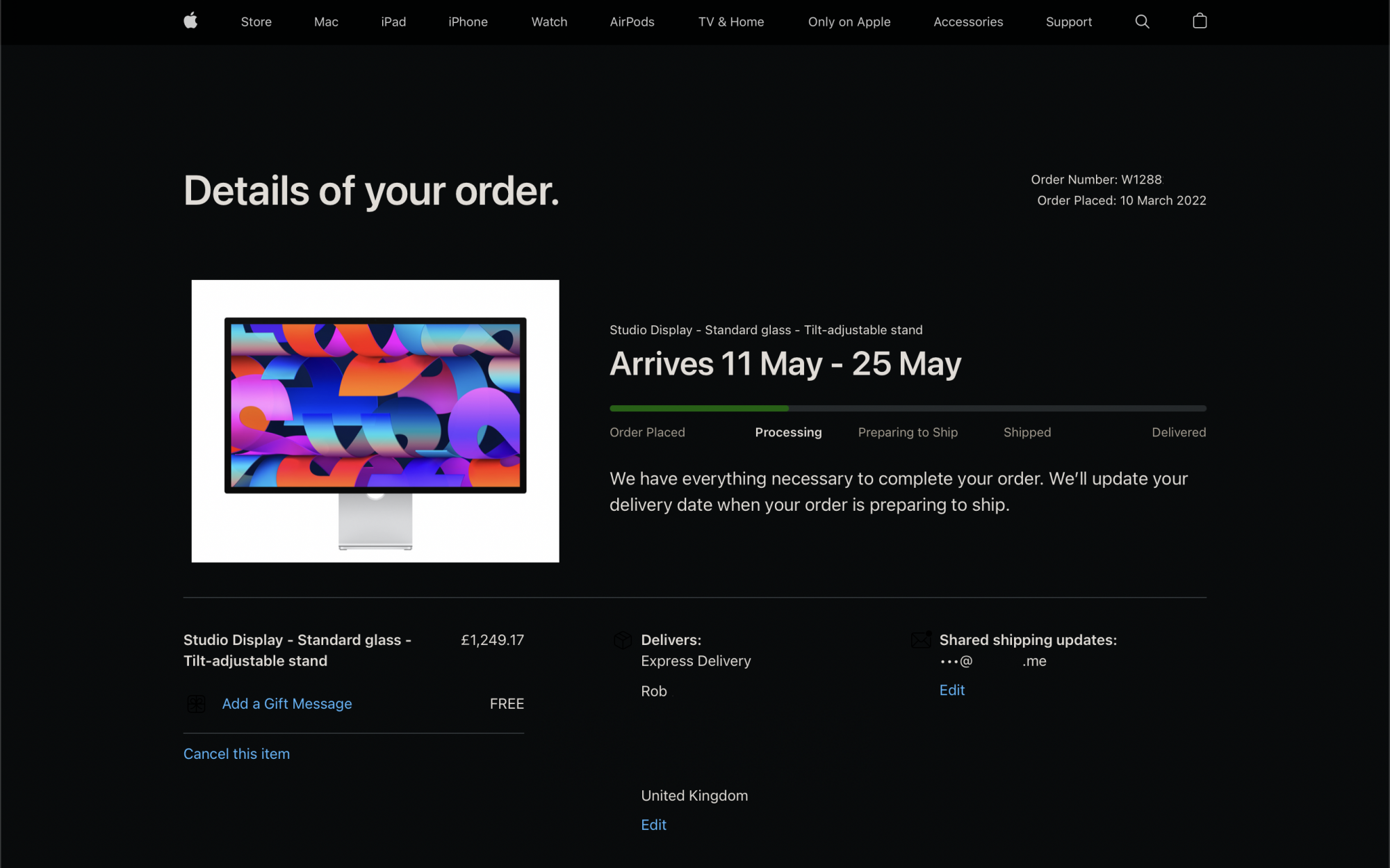Click the order progress bar
Viewport: 1390px width, 868px height.
coord(907,409)
